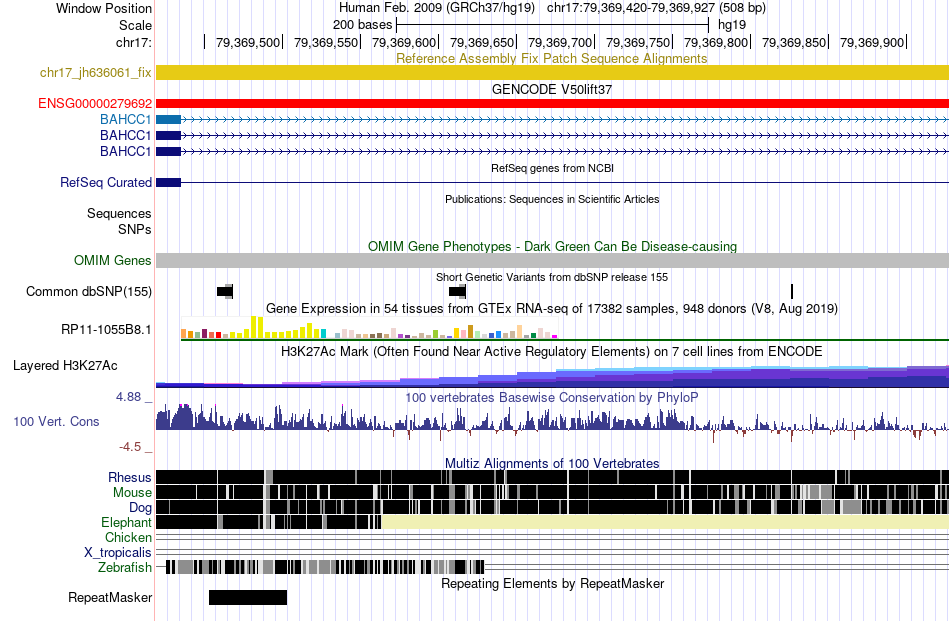Open Multiz Alignments of 100 Vertebrates title

coord(552,463)
